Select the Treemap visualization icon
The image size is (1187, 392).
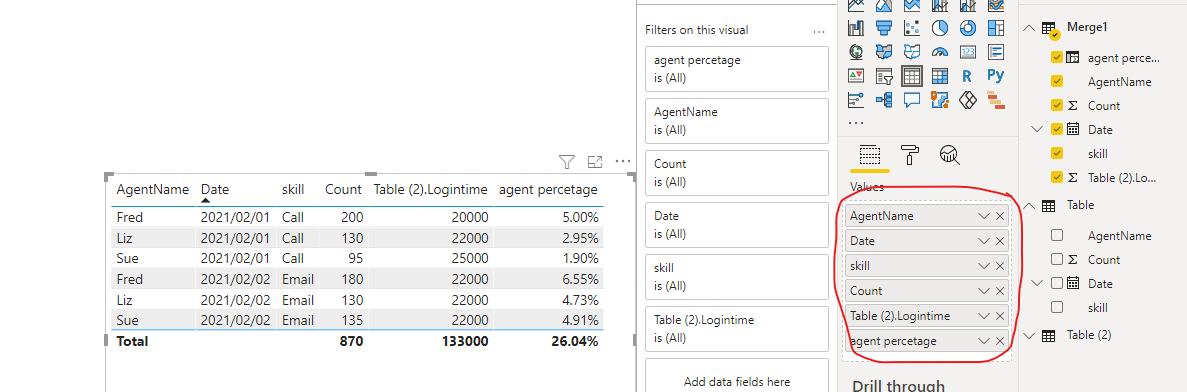[x=995, y=28]
